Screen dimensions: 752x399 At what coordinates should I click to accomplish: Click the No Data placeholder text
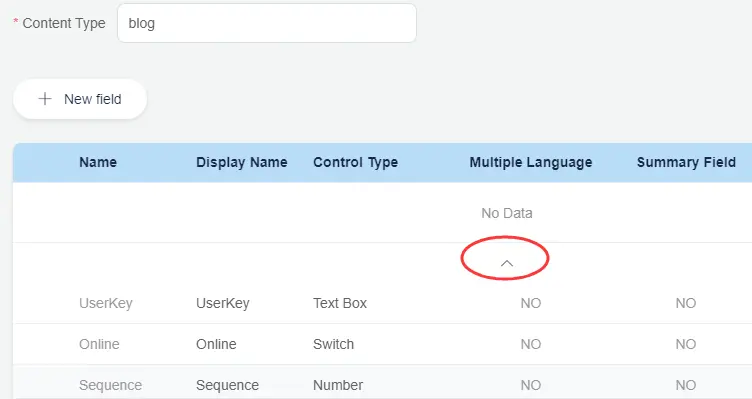tap(507, 213)
